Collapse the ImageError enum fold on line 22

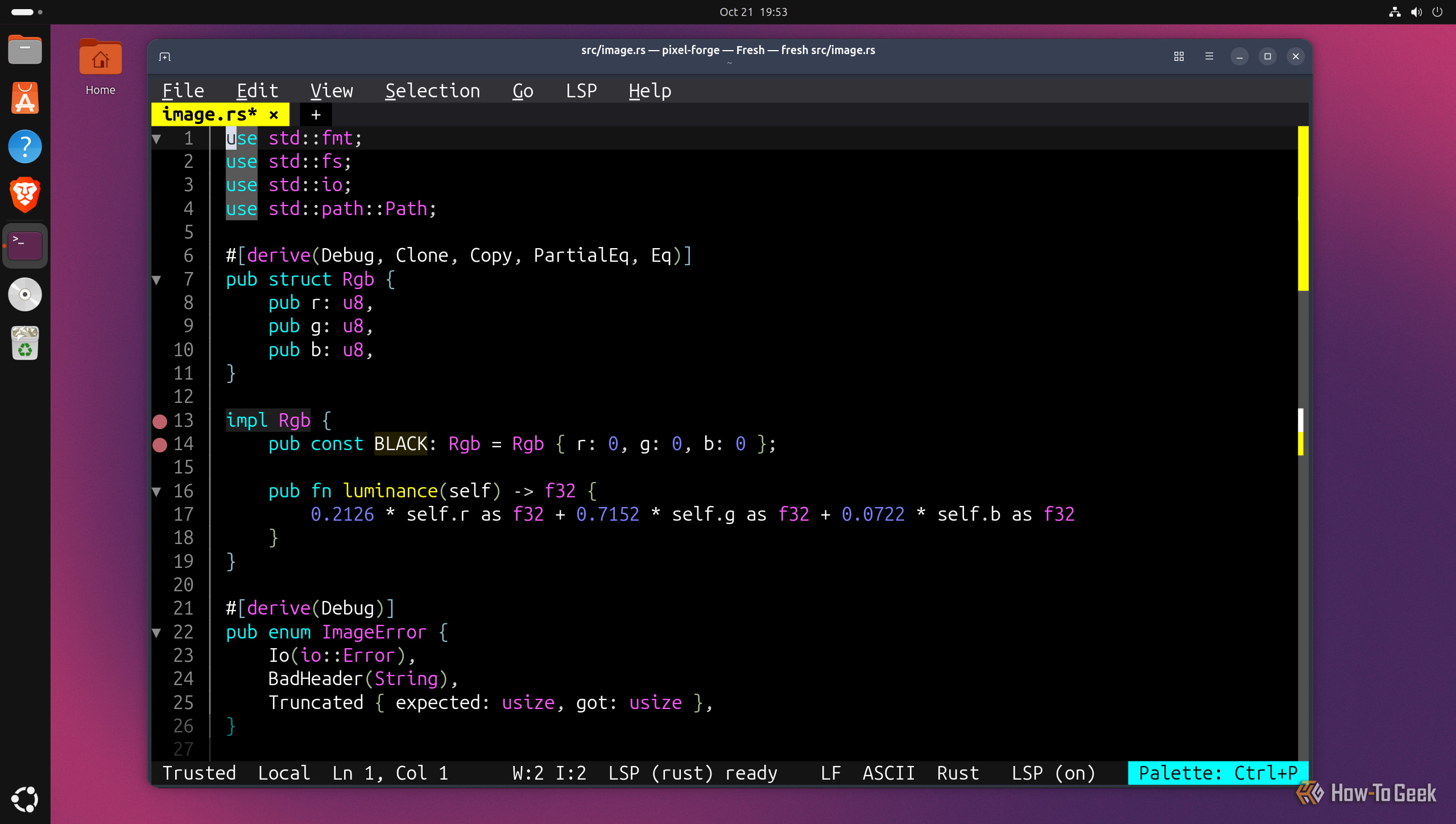tap(157, 632)
